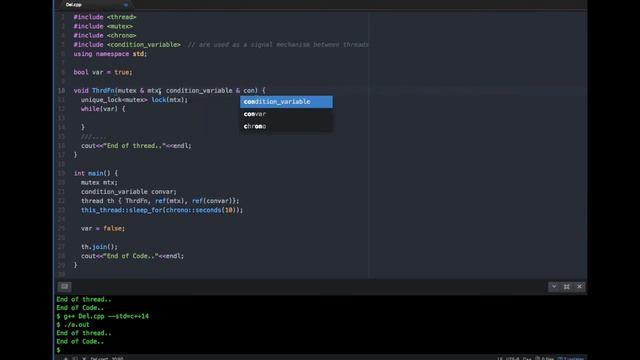Image resolution: width=640 pixels, height=360 pixels.
Task: Click the this_thread::sleep_for call
Action: click(162, 210)
